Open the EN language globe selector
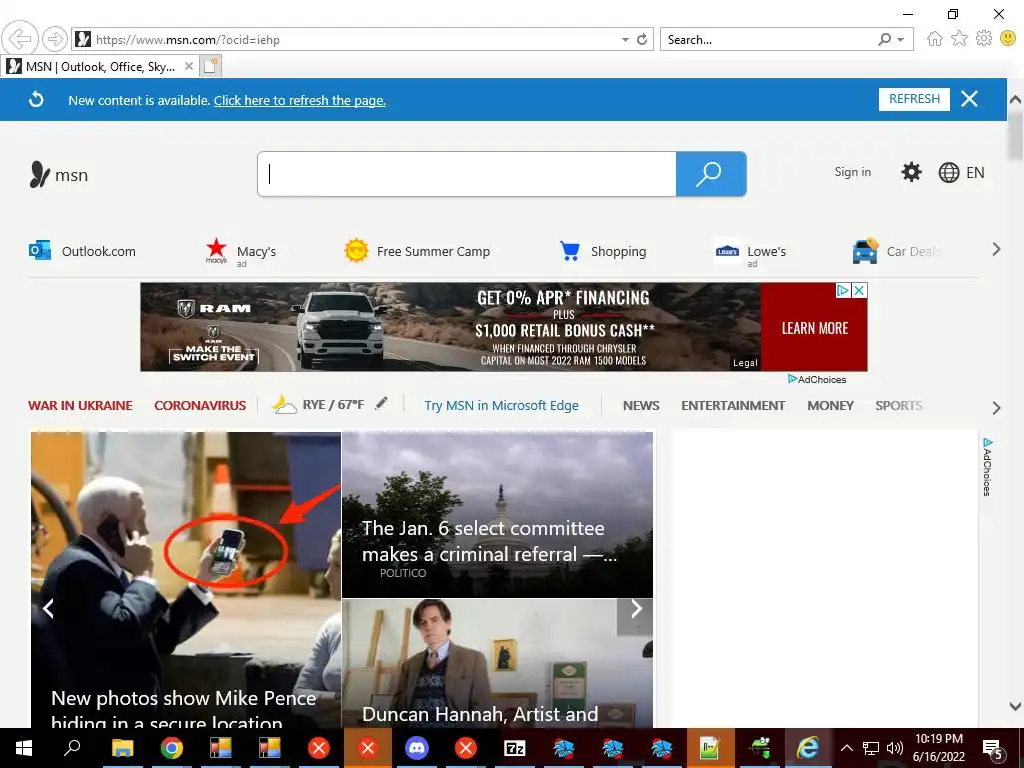1024x768 pixels. pyautogui.click(x=961, y=172)
